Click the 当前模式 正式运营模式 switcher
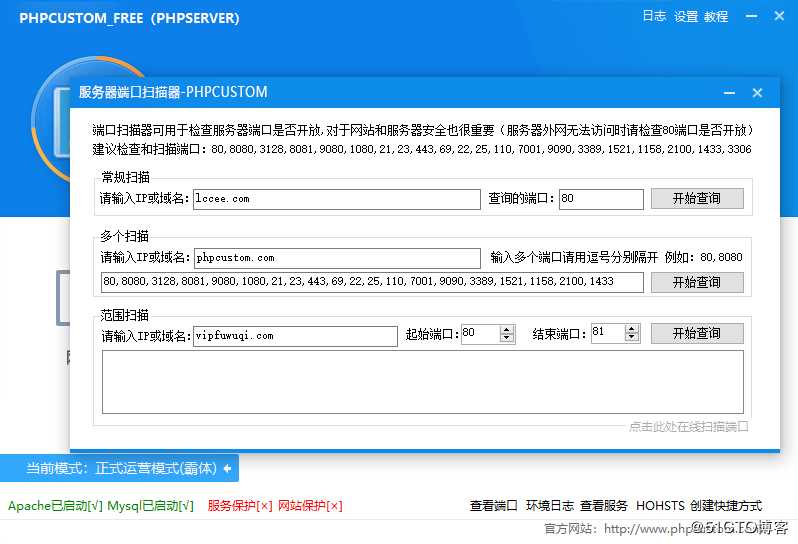 click(119, 468)
